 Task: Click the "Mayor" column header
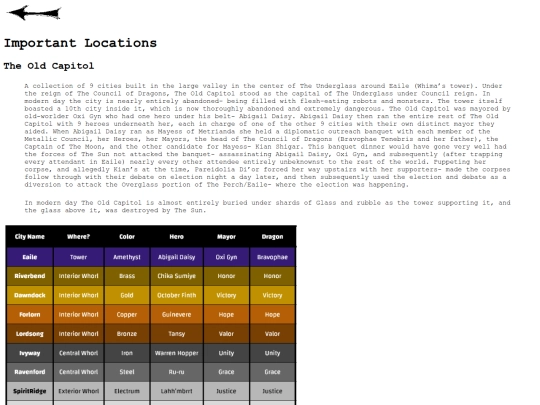pyautogui.click(x=226, y=237)
